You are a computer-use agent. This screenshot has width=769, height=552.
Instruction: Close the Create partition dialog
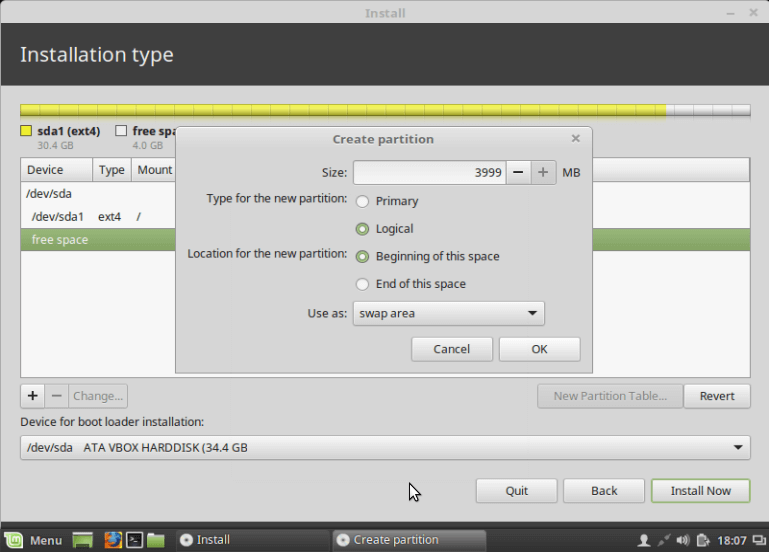coord(576,139)
